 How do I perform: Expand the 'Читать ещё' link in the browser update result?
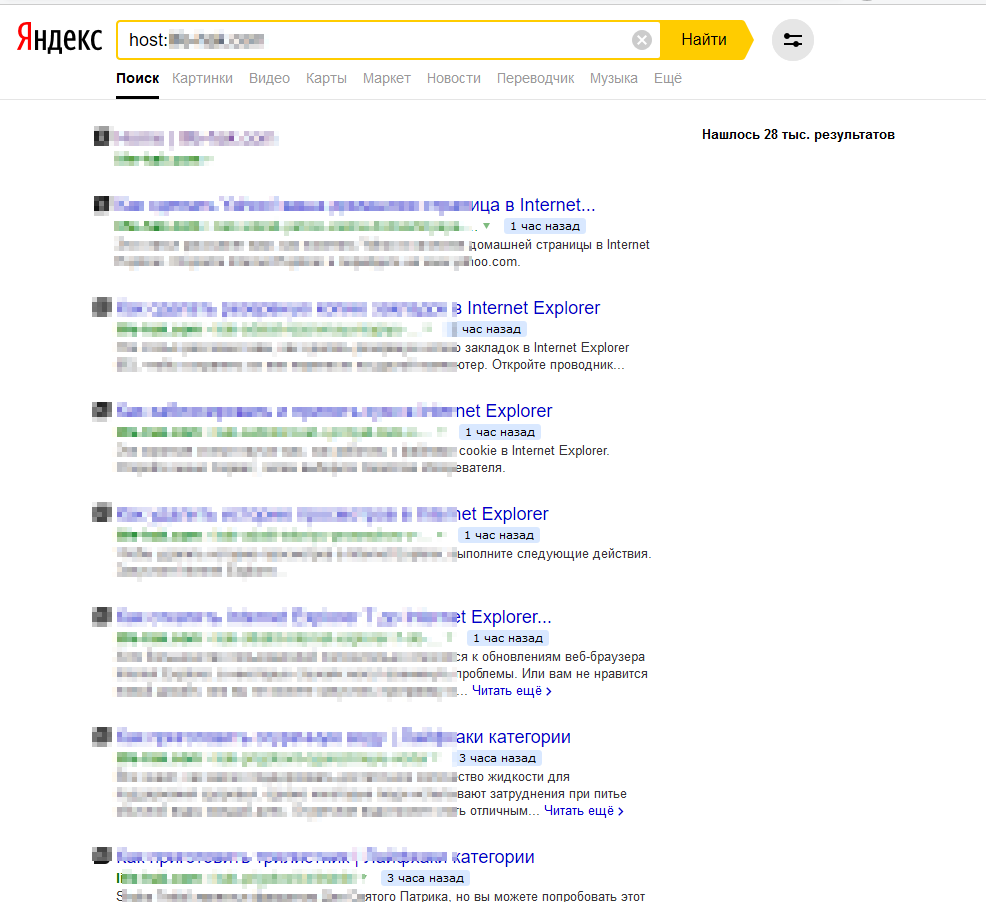tap(512, 691)
